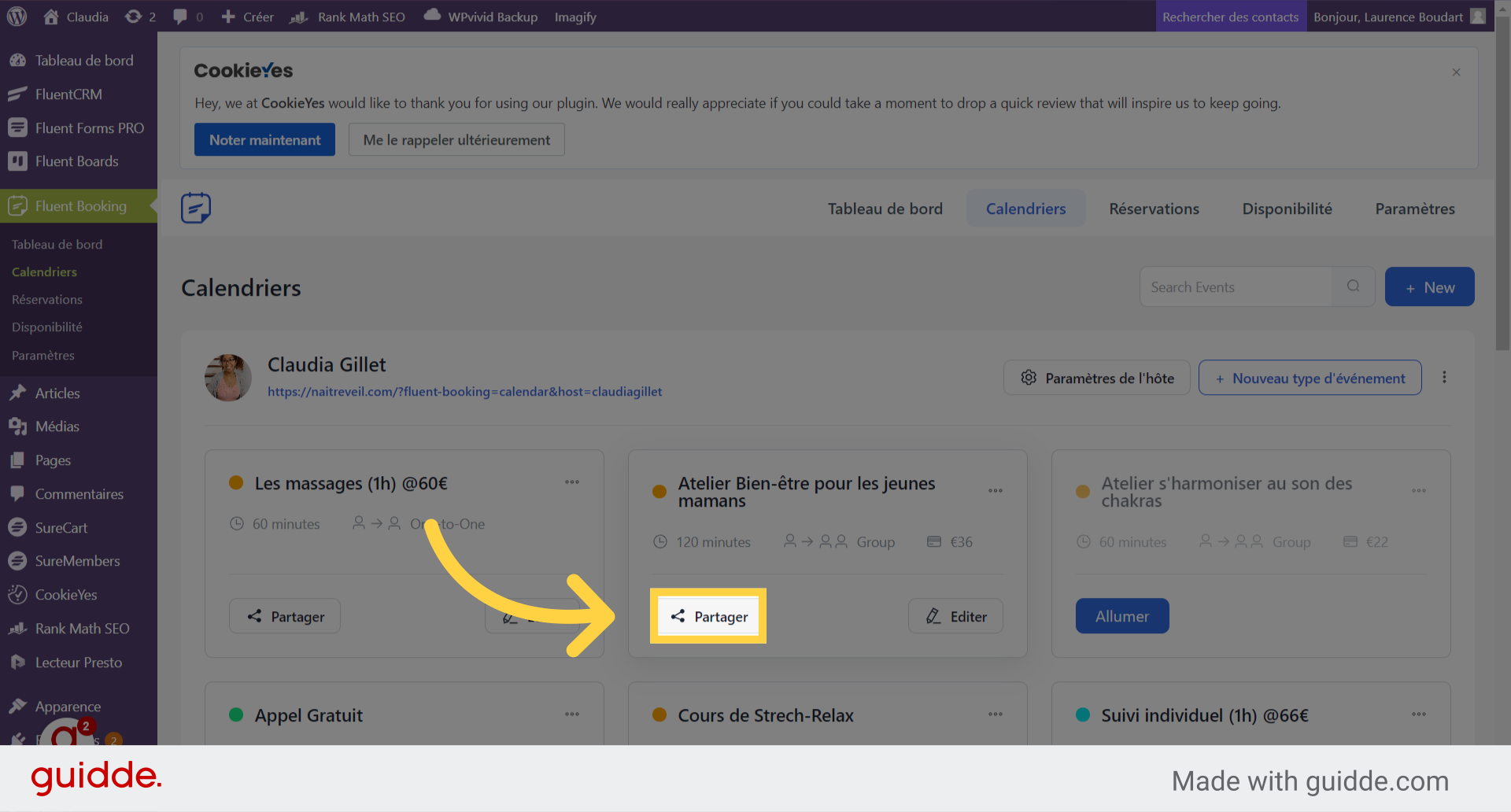Click Me le rappeler ultérieurement
1511x812 pixels.
pos(456,139)
